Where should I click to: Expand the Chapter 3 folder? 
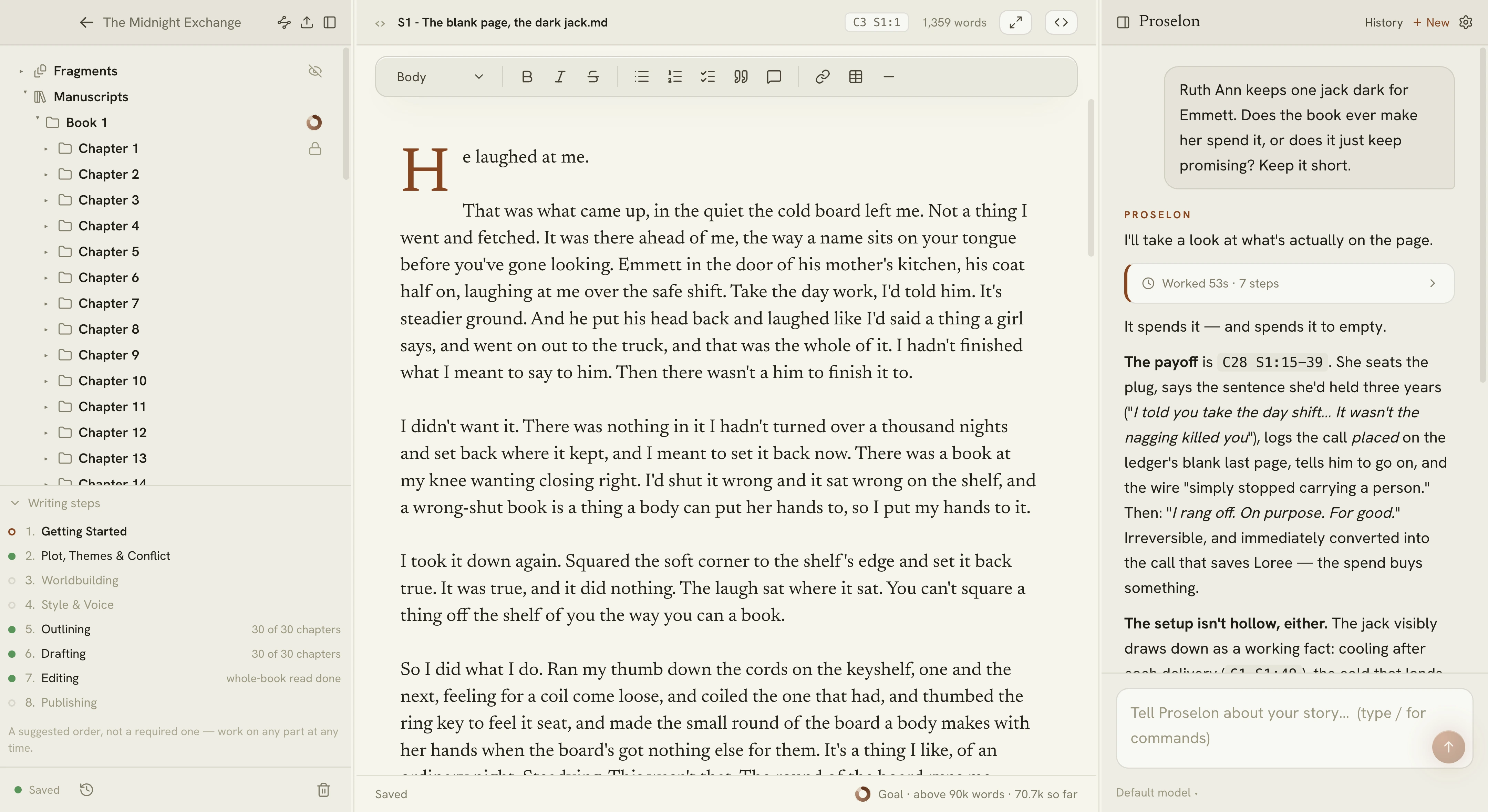(x=45, y=200)
